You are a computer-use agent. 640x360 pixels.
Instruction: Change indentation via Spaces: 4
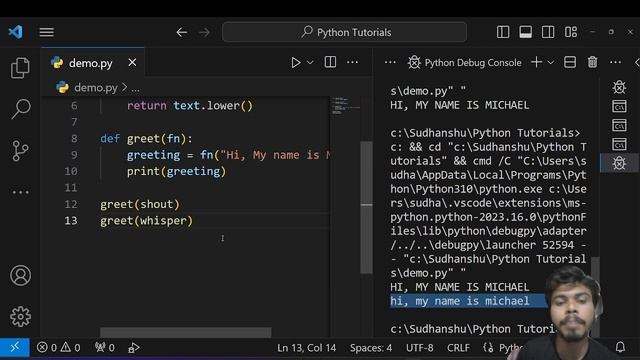click(x=371, y=348)
